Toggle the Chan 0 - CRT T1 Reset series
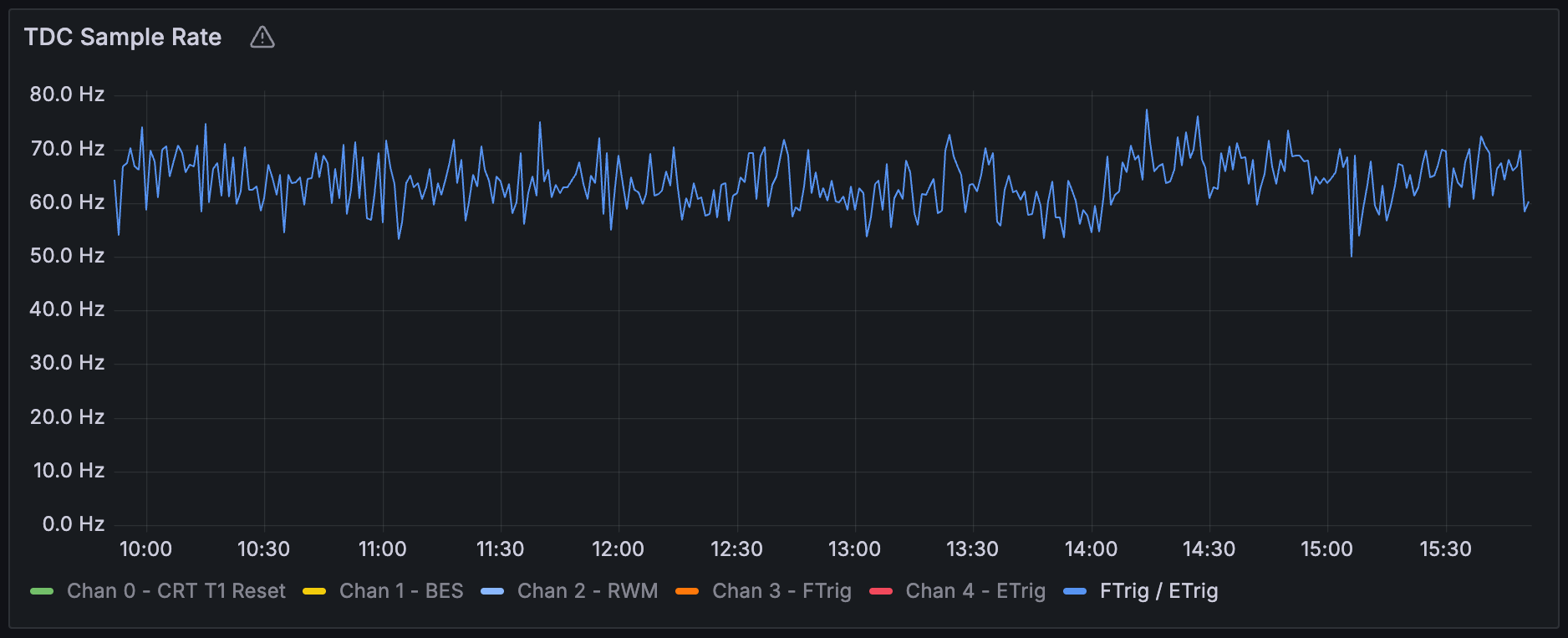1568x638 pixels. point(176,591)
